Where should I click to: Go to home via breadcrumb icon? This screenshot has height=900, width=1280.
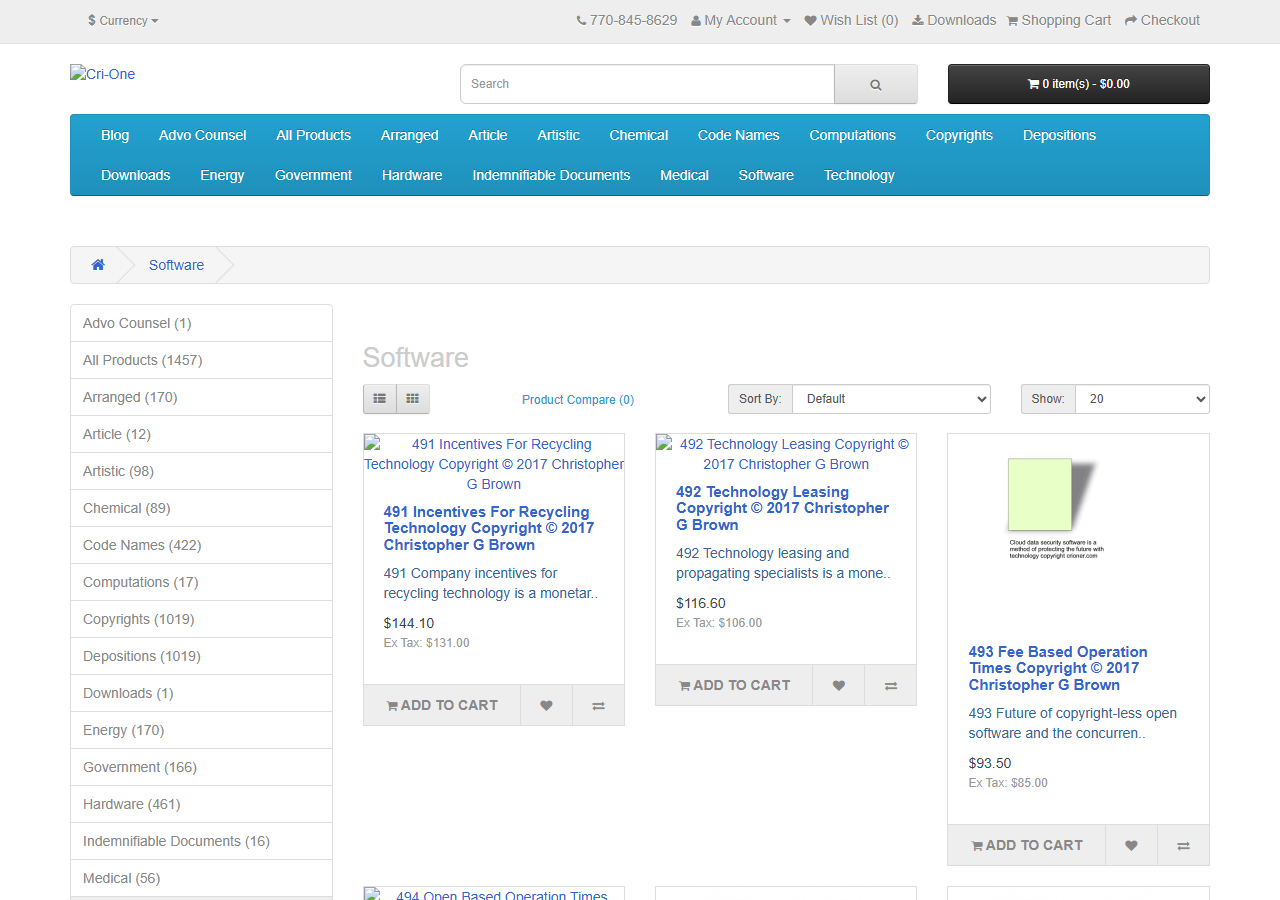98,265
